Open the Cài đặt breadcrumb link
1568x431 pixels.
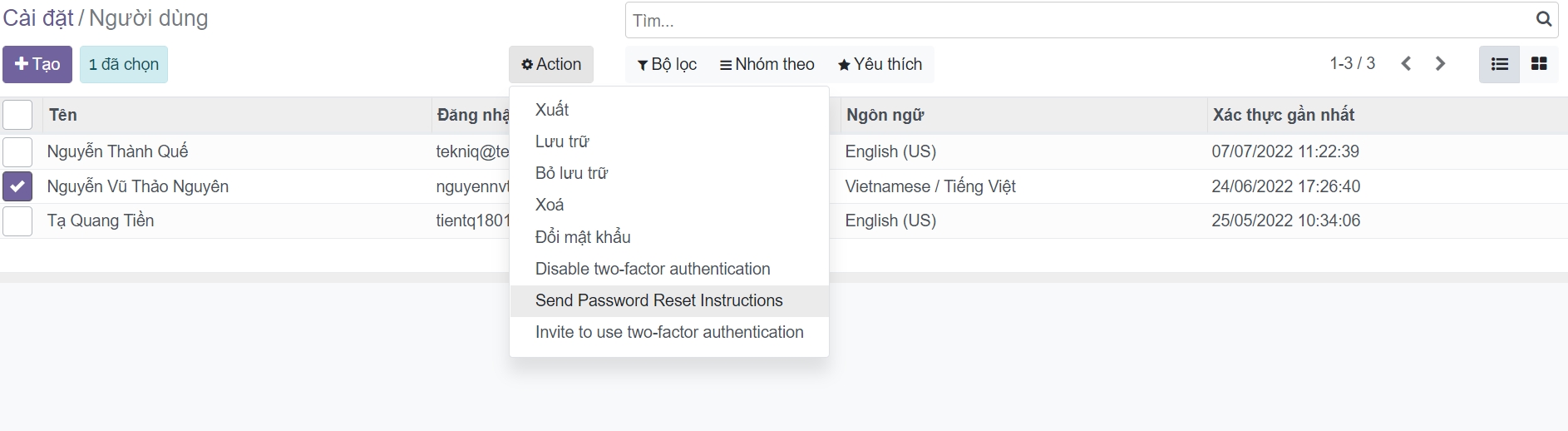click(x=38, y=18)
